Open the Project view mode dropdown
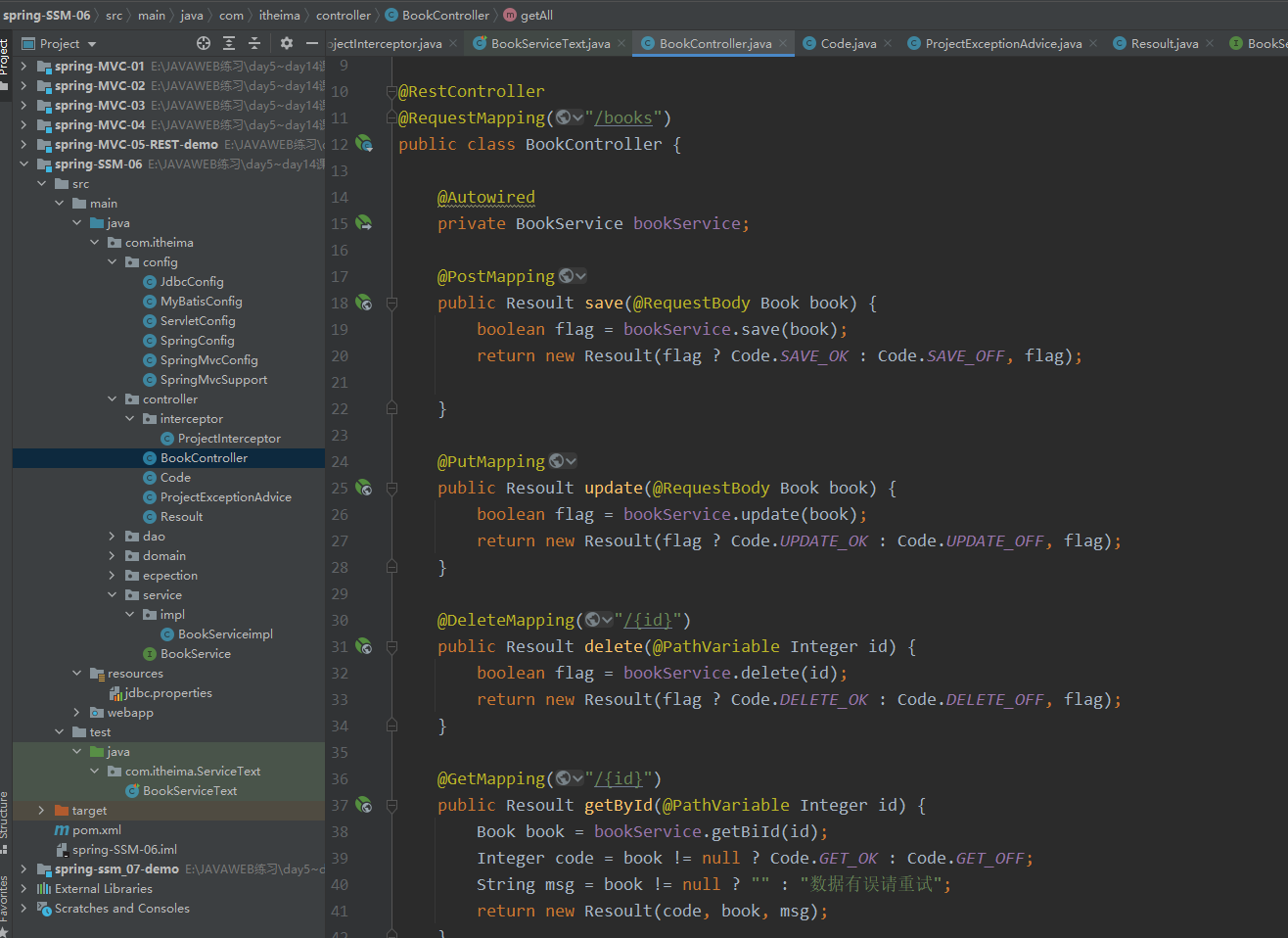This screenshot has height=938, width=1288. [92, 44]
